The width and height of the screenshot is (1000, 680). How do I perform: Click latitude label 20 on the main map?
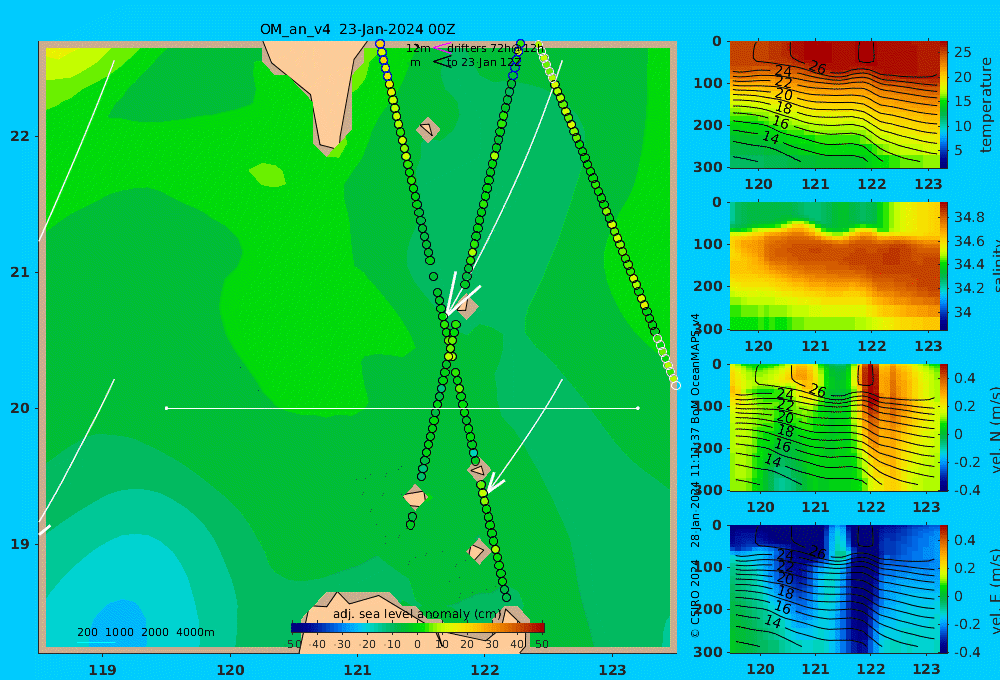point(20,408)
